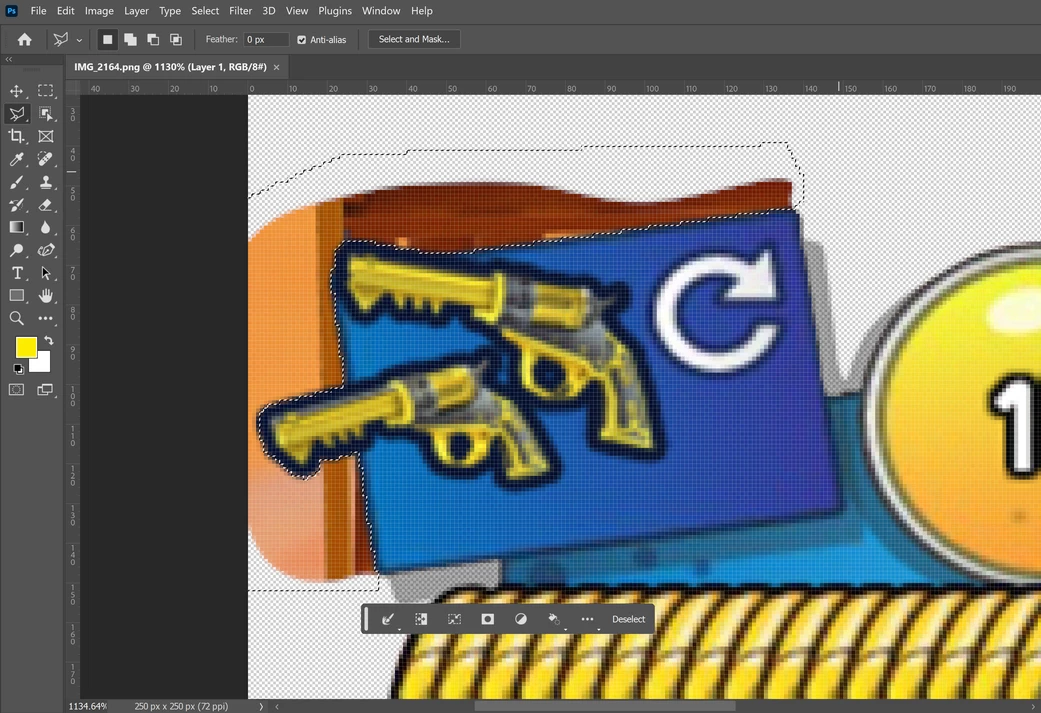Open the Plugins menu
Screen dimensions: 1041x713
(x=335, y=11)
